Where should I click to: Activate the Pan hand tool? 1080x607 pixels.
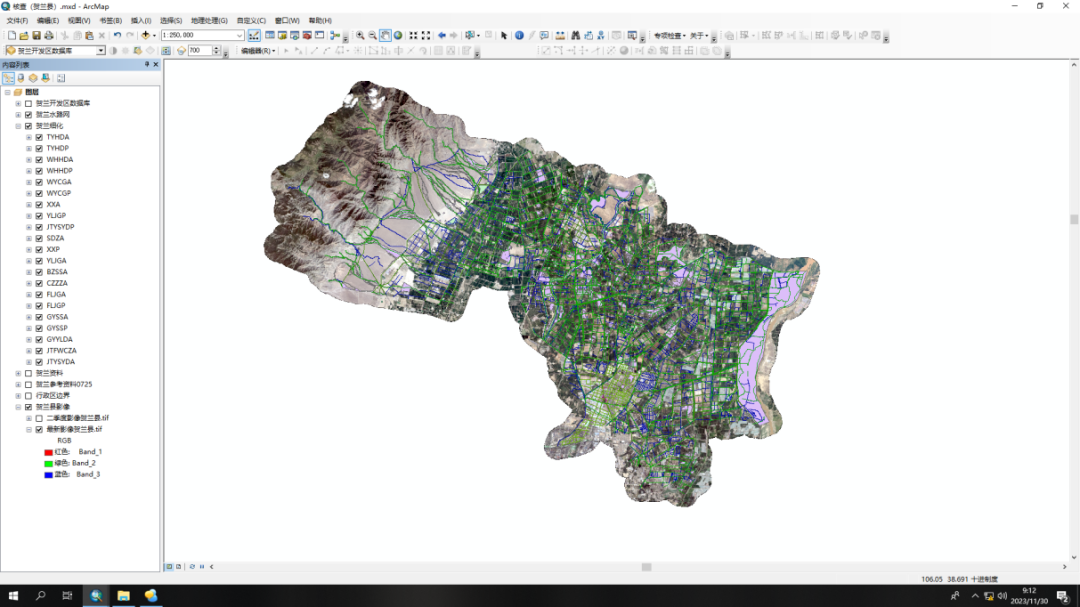385,35
